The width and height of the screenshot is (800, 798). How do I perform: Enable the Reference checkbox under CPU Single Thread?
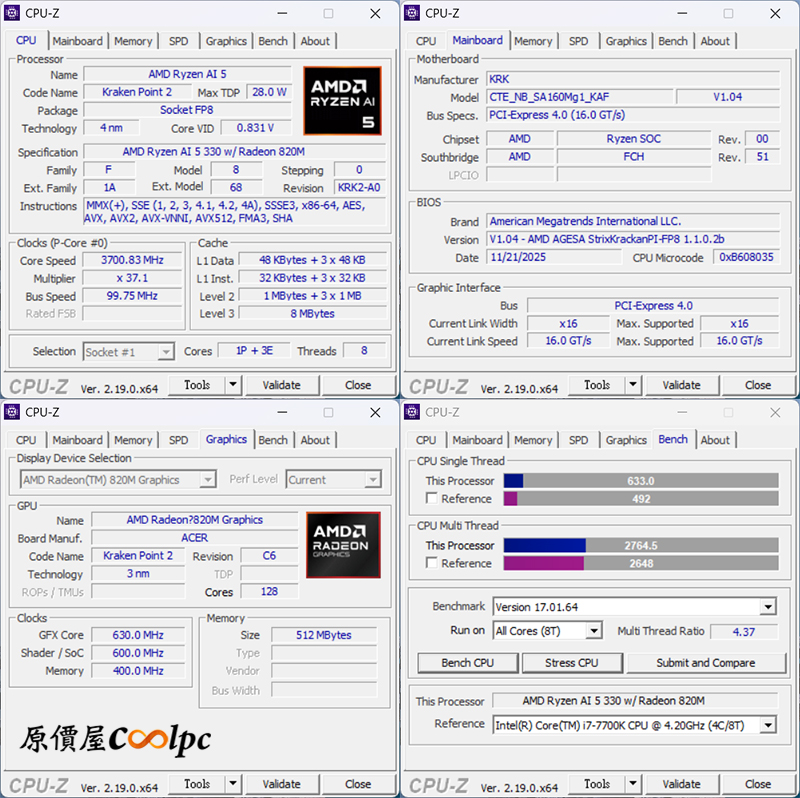point(432,498)
